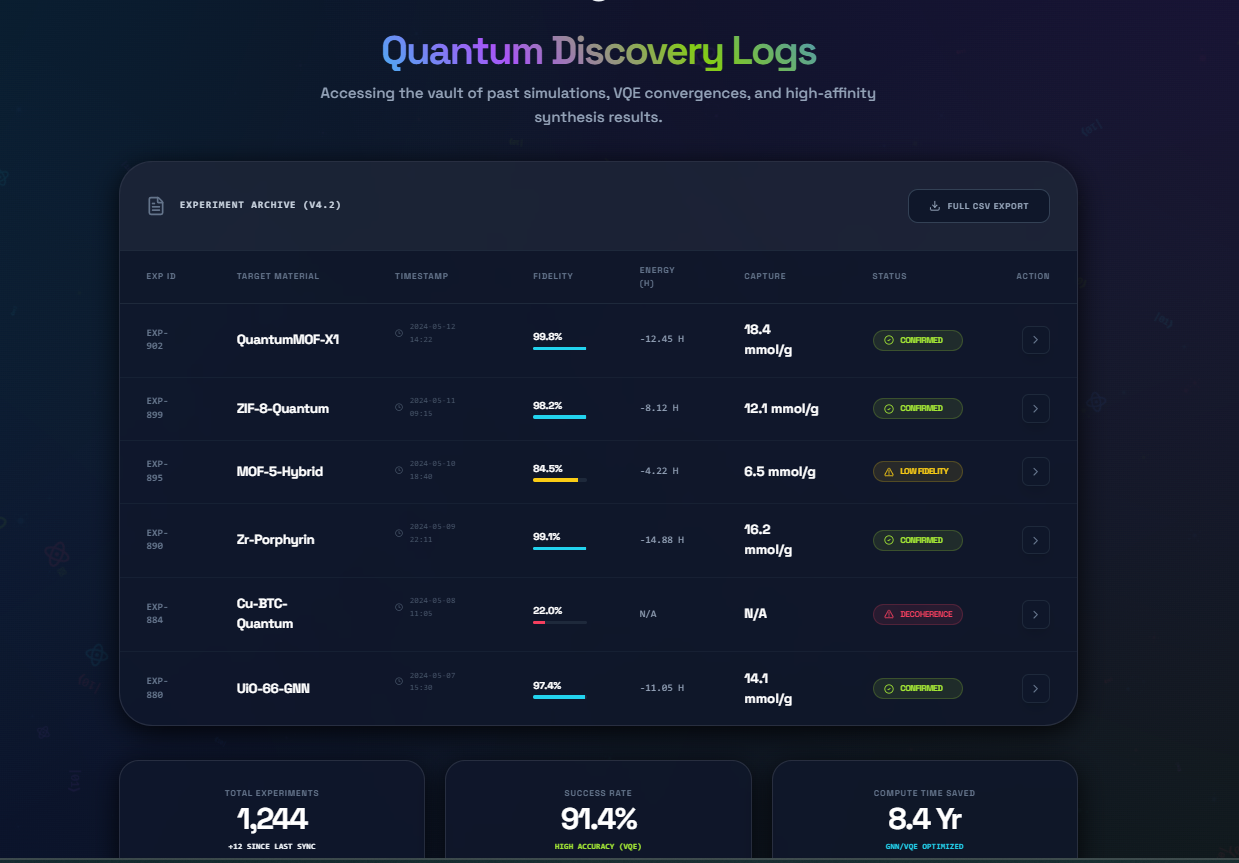Click the Confirmed badge for UiO-66-GNN
This screenshot has width=1239, height=863.
(917, 688)
